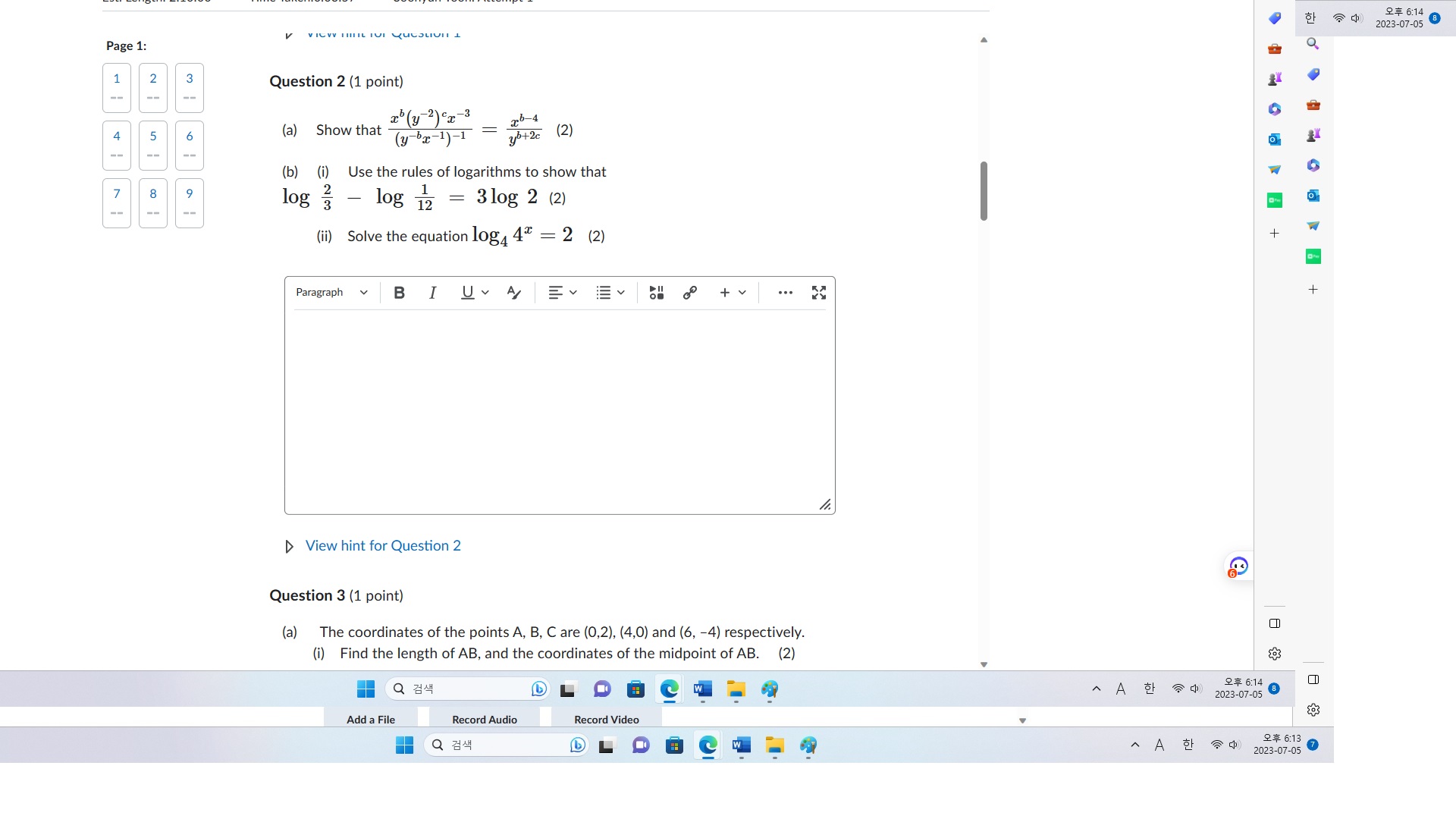Open more editor actions menu
This screenshot has height=819, width=1456.
tap(786, 293)
